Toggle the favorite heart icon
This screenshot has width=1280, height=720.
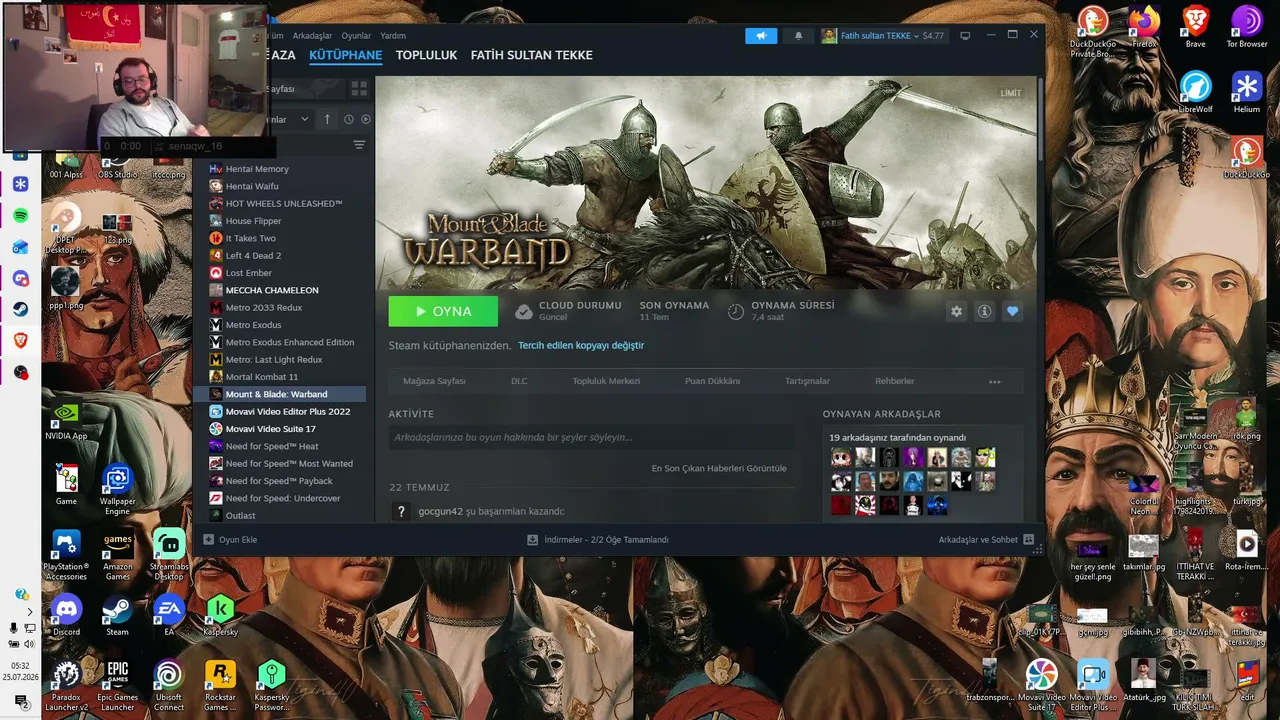point(1012,311)
